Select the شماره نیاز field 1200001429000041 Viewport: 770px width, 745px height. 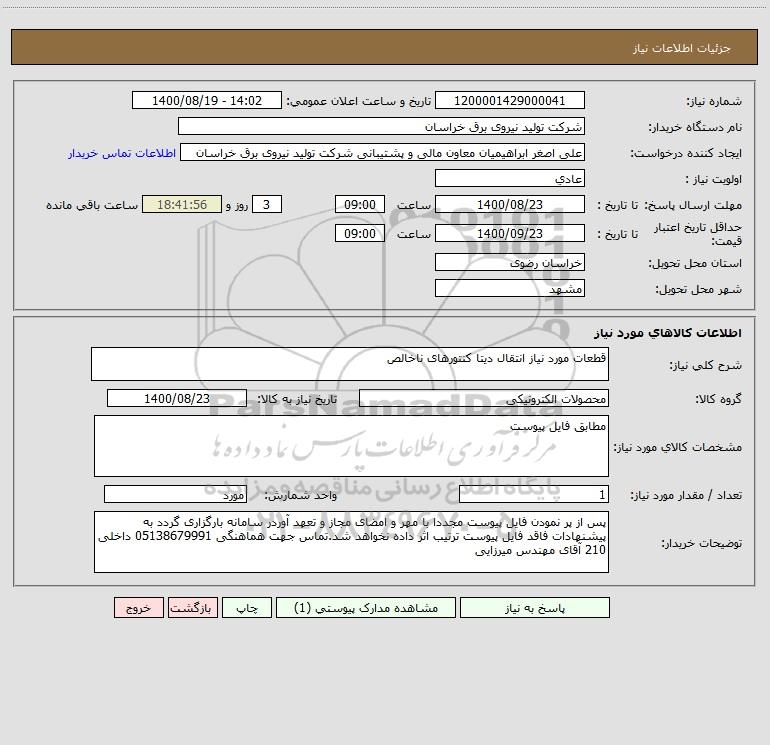coord(510,100)
